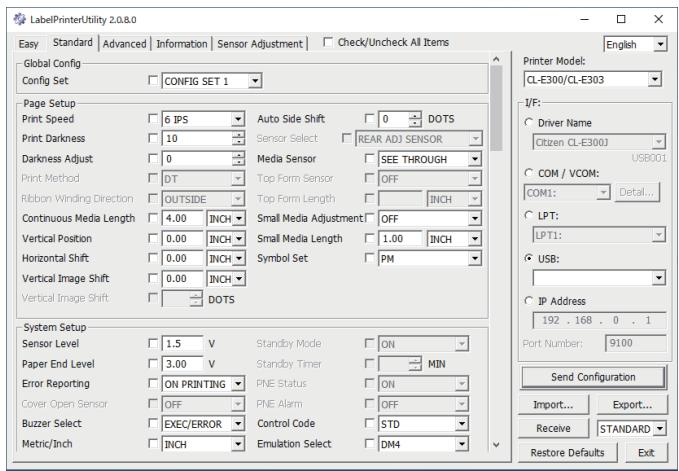The image size is (679, 471).
Task: Toggle Check/Uncheck All Items checkbox
Action: 328,42
